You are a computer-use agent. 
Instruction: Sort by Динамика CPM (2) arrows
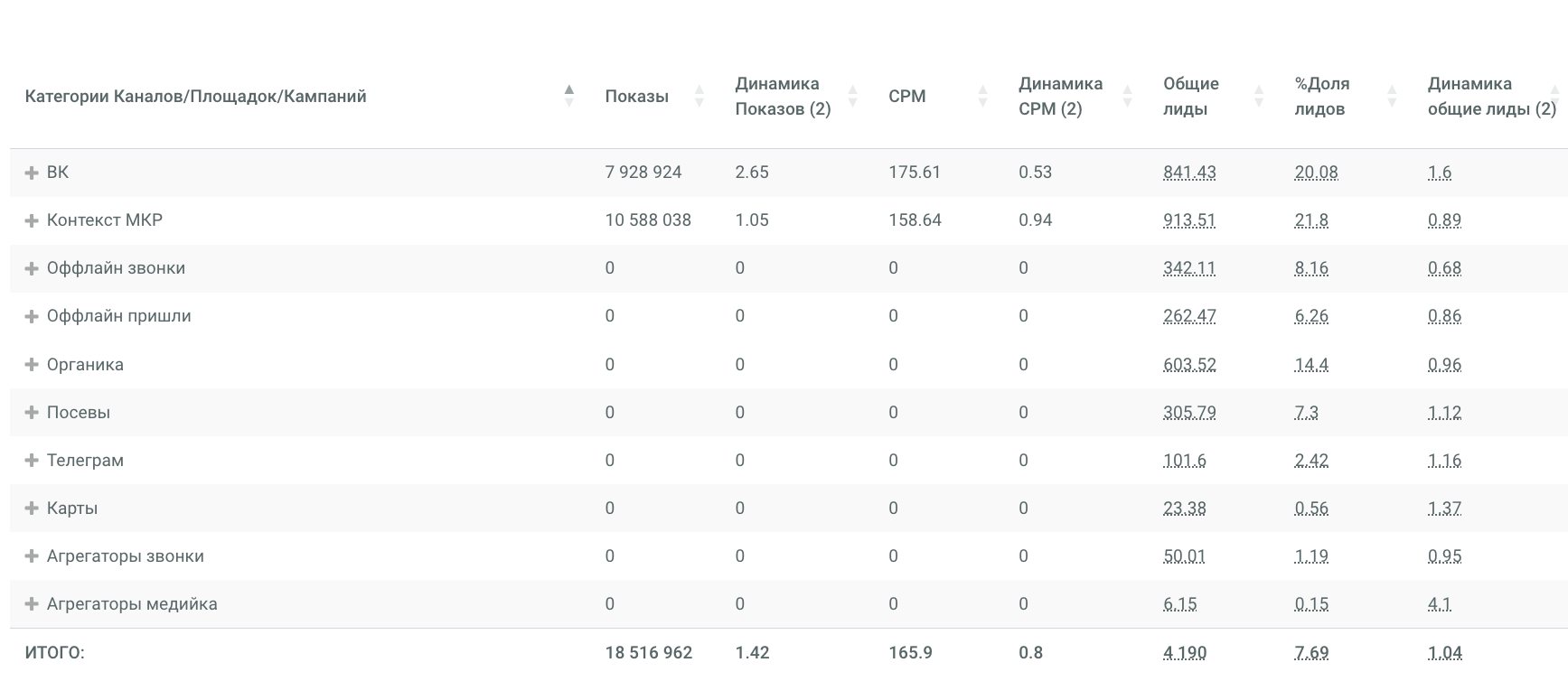1127,96
